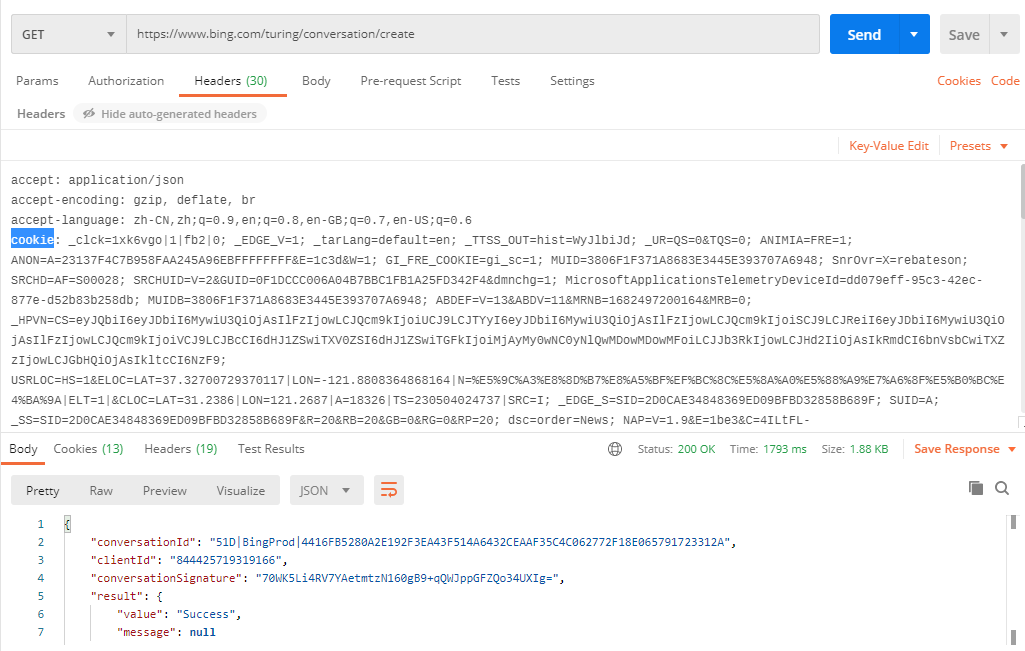The width and height of the screenshot is (1025, 651).
Task: Click Key-Value Edit for headers
Action: point(888,145)
